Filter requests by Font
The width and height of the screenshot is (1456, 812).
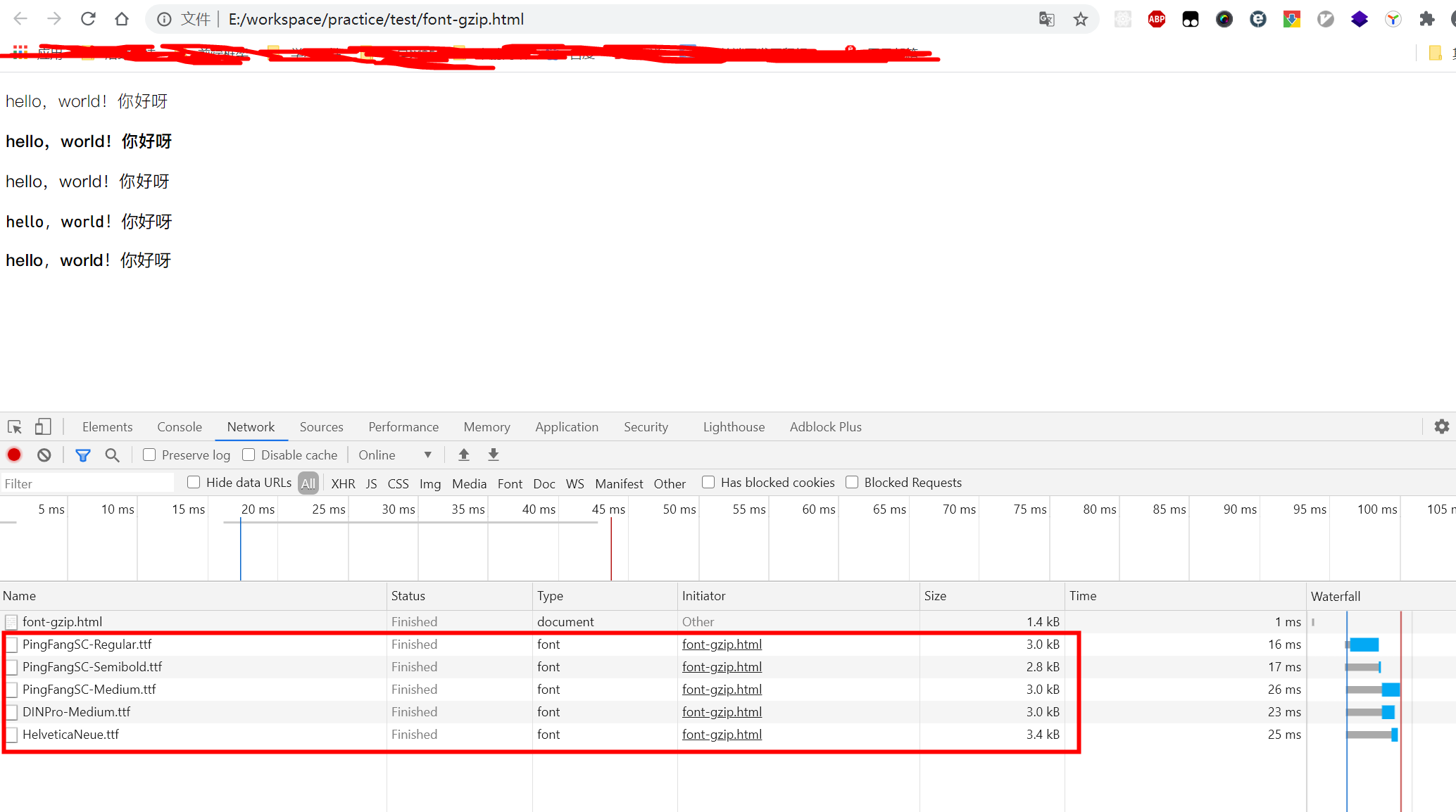510,483
